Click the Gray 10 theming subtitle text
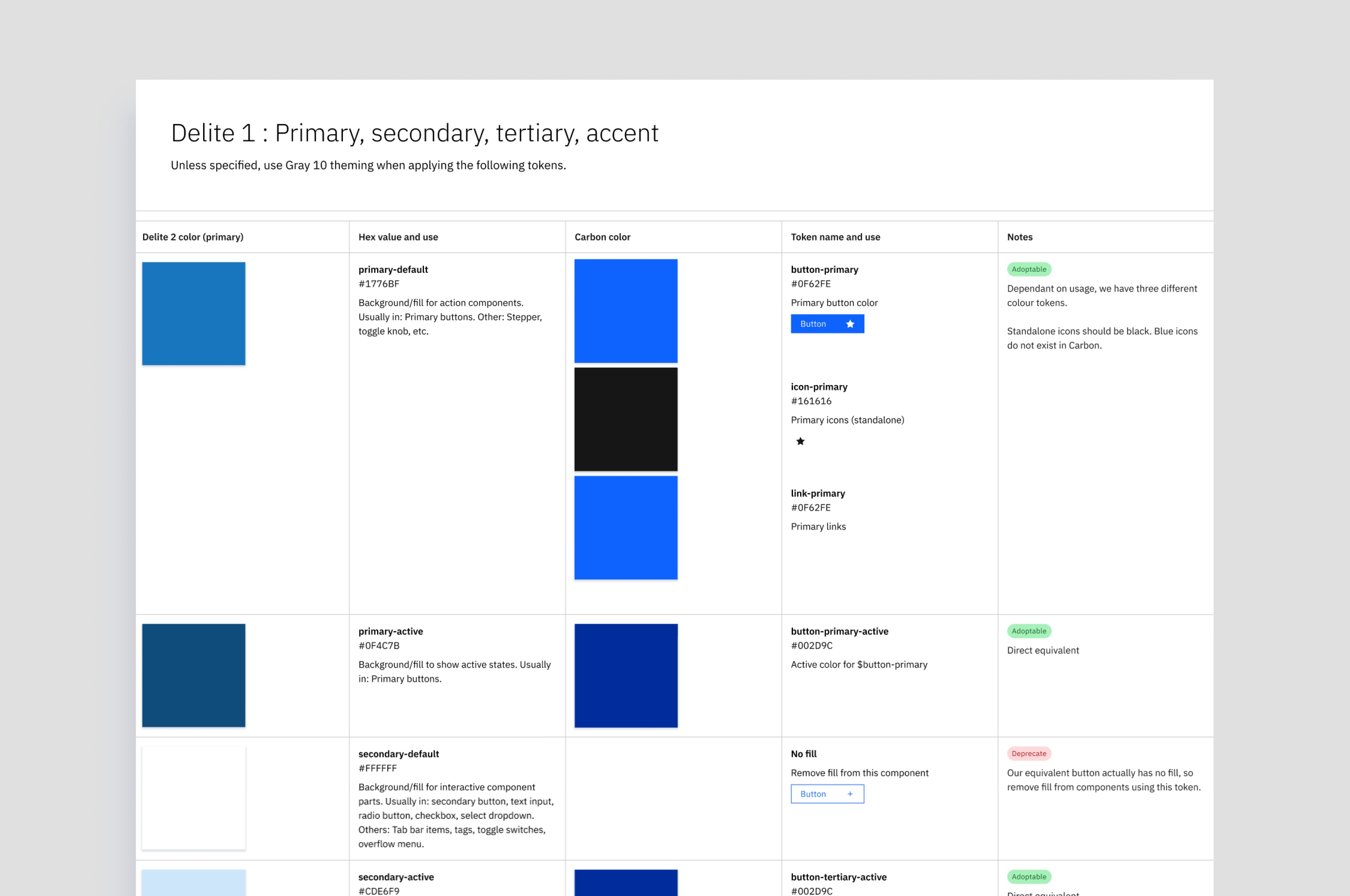Viewport: 1350px width, 896px height. pos(369,165)
